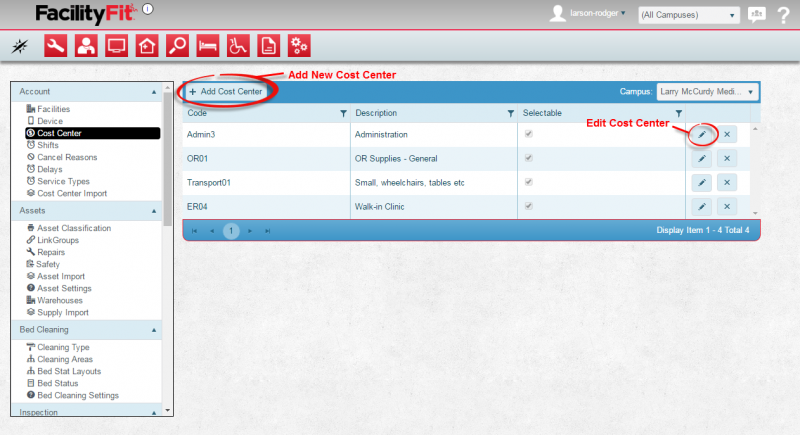This screenshot has width=800, height=435.
Task: Edit the Admin3 cost center
Action: click(702, 134)
